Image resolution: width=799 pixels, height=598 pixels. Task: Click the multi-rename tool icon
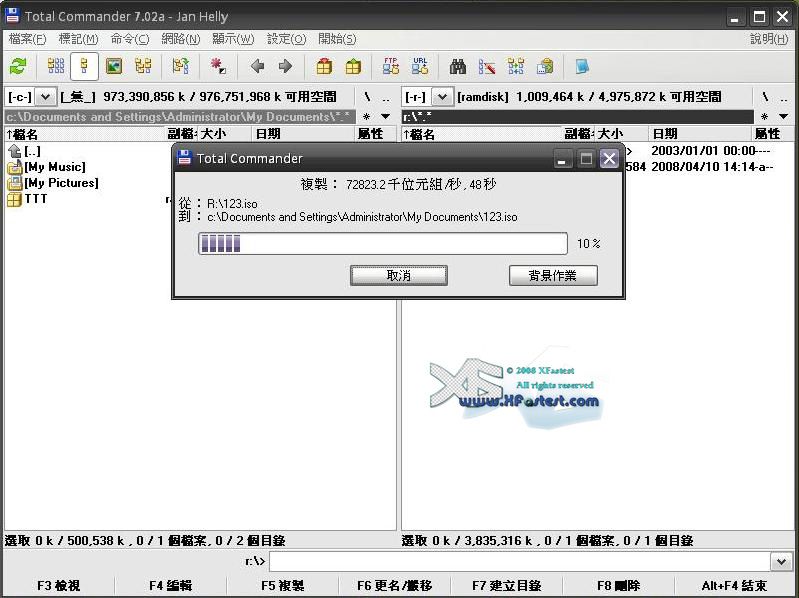click(487, 66)
